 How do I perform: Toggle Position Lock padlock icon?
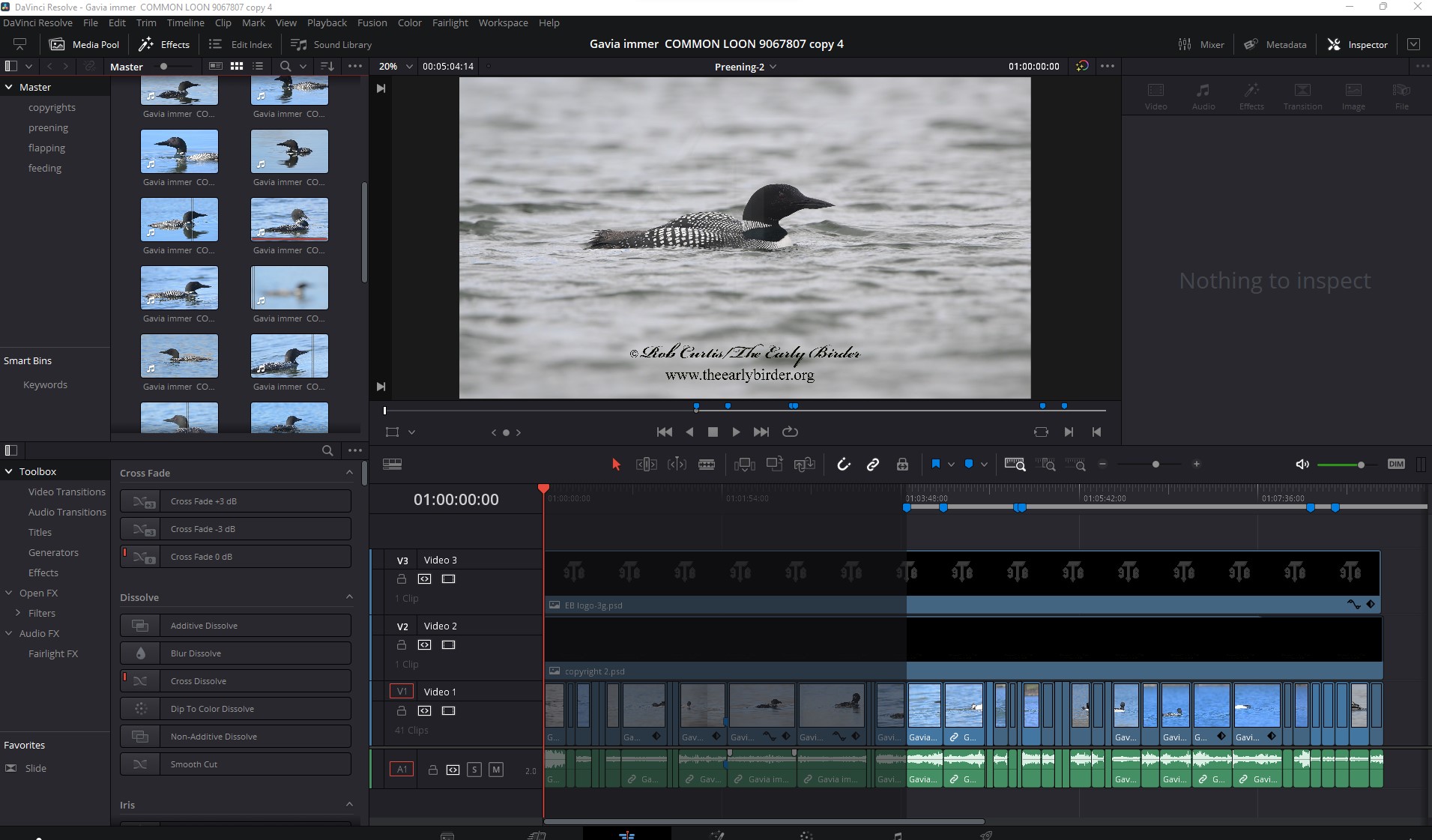click(902, 465)
